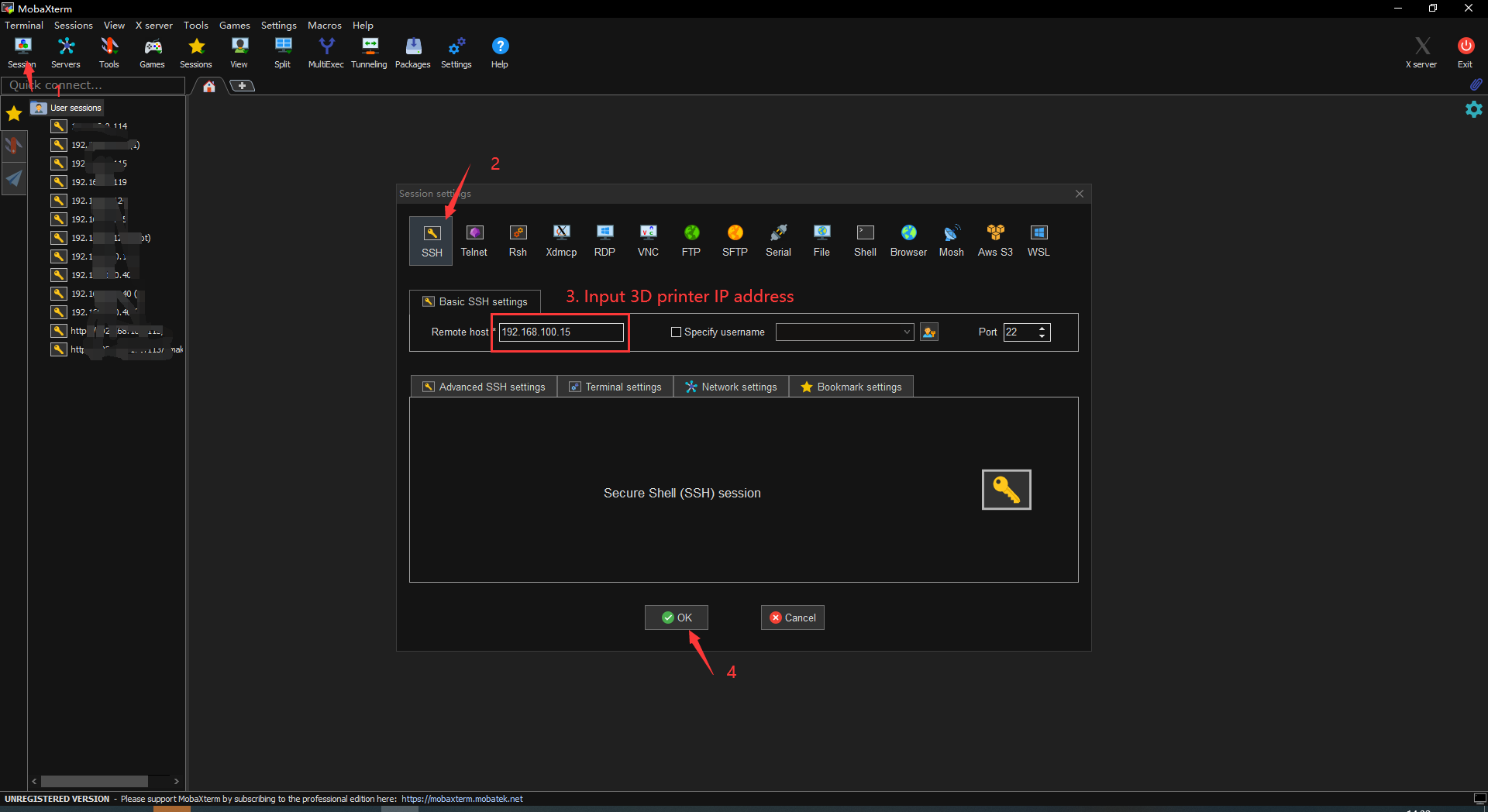The width and height of the screenshot is (1488, 812).
Task: Select the Basic SSH settings tab
Action: tap(475, 301)
